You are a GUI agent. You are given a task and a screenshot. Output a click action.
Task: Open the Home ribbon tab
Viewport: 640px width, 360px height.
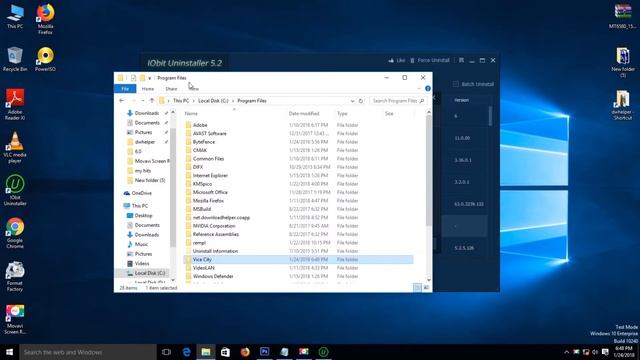(x=148, y=89)
